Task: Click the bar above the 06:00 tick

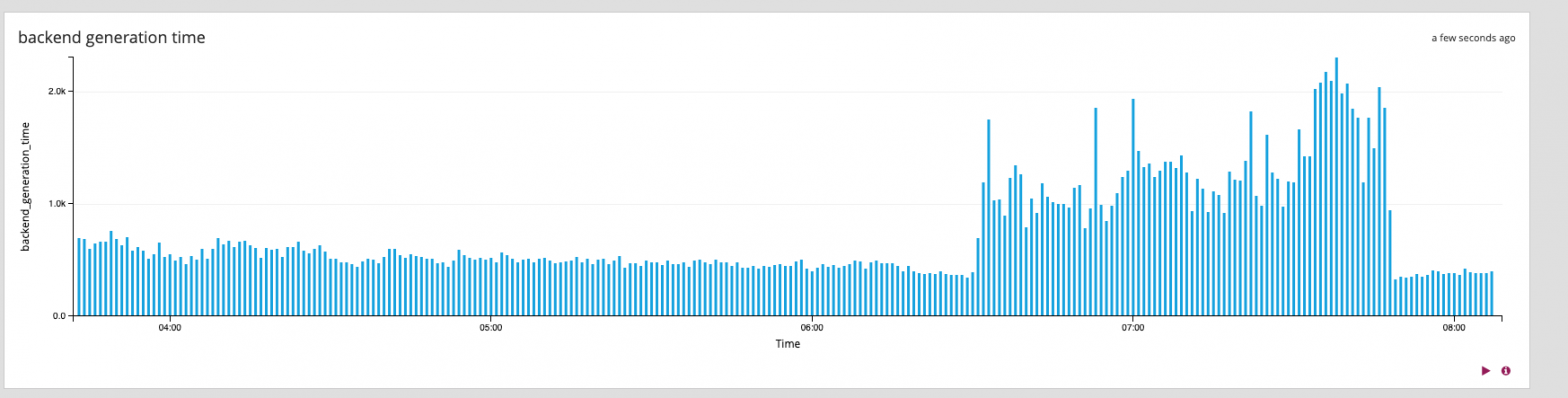Action: click(812, 292)
